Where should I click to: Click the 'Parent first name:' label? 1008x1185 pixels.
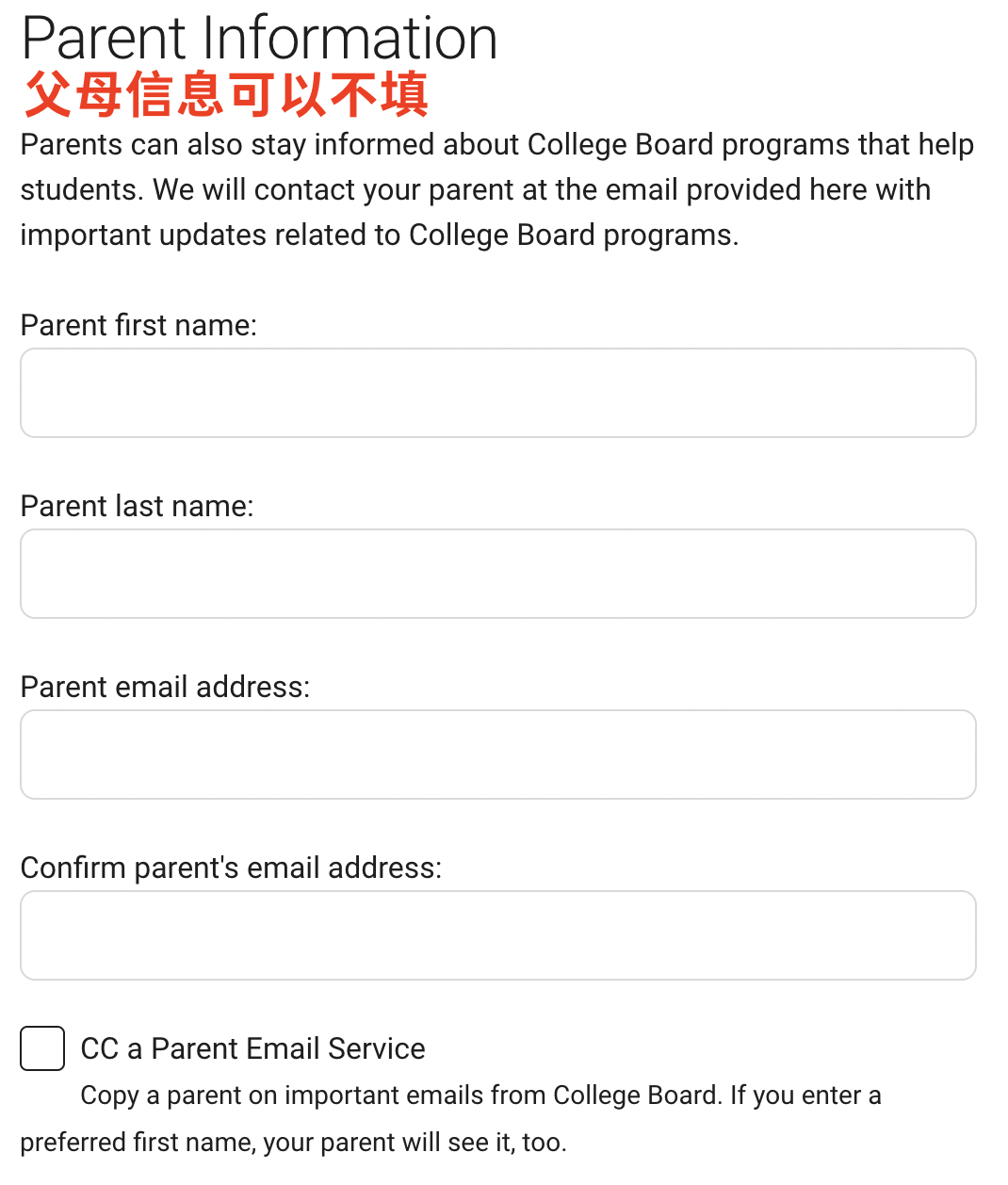coord(138,325)
